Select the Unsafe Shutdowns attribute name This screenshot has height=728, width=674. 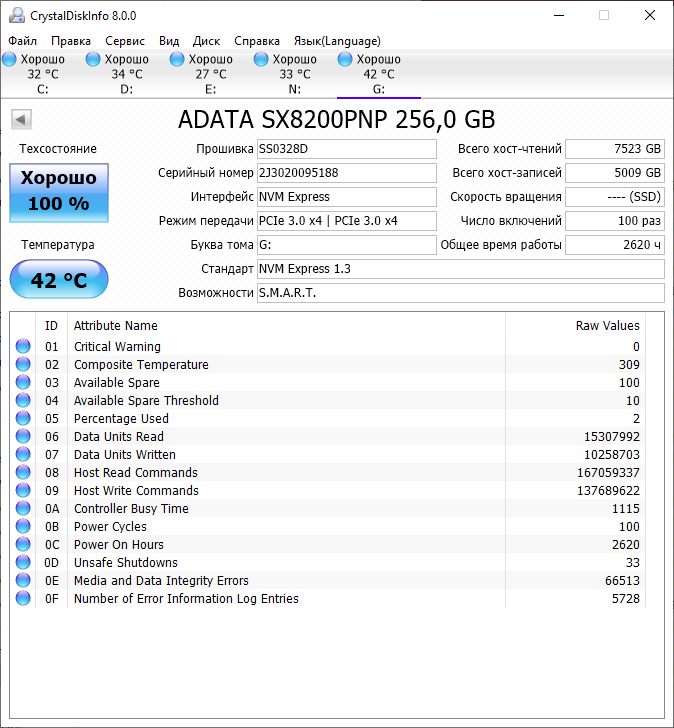(x=126, y=562)
